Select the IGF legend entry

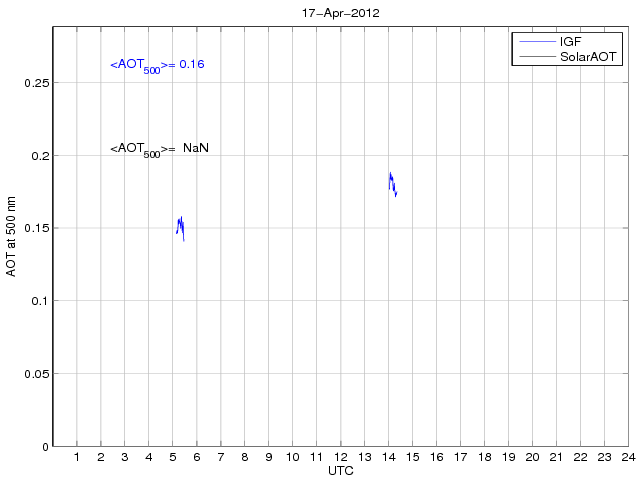point(550,42)
